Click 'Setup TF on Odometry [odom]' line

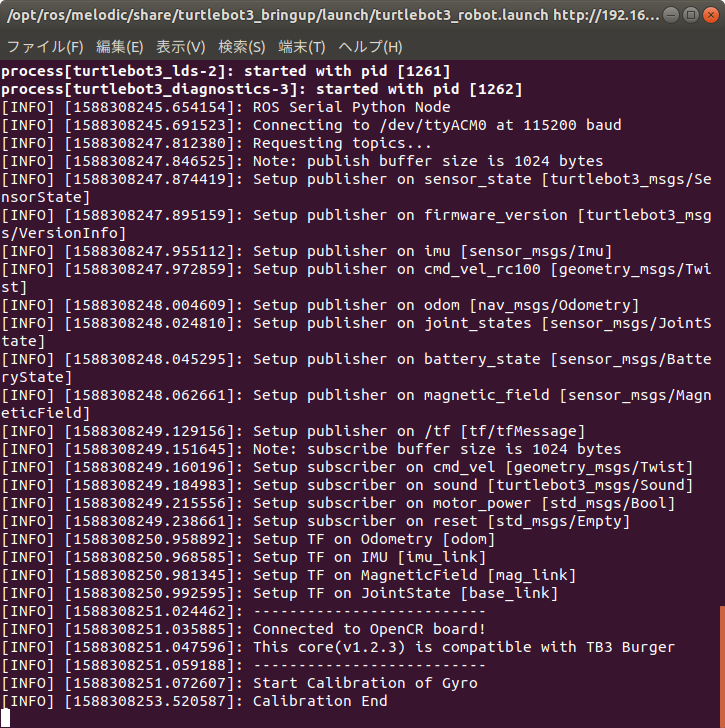[248, 539]
